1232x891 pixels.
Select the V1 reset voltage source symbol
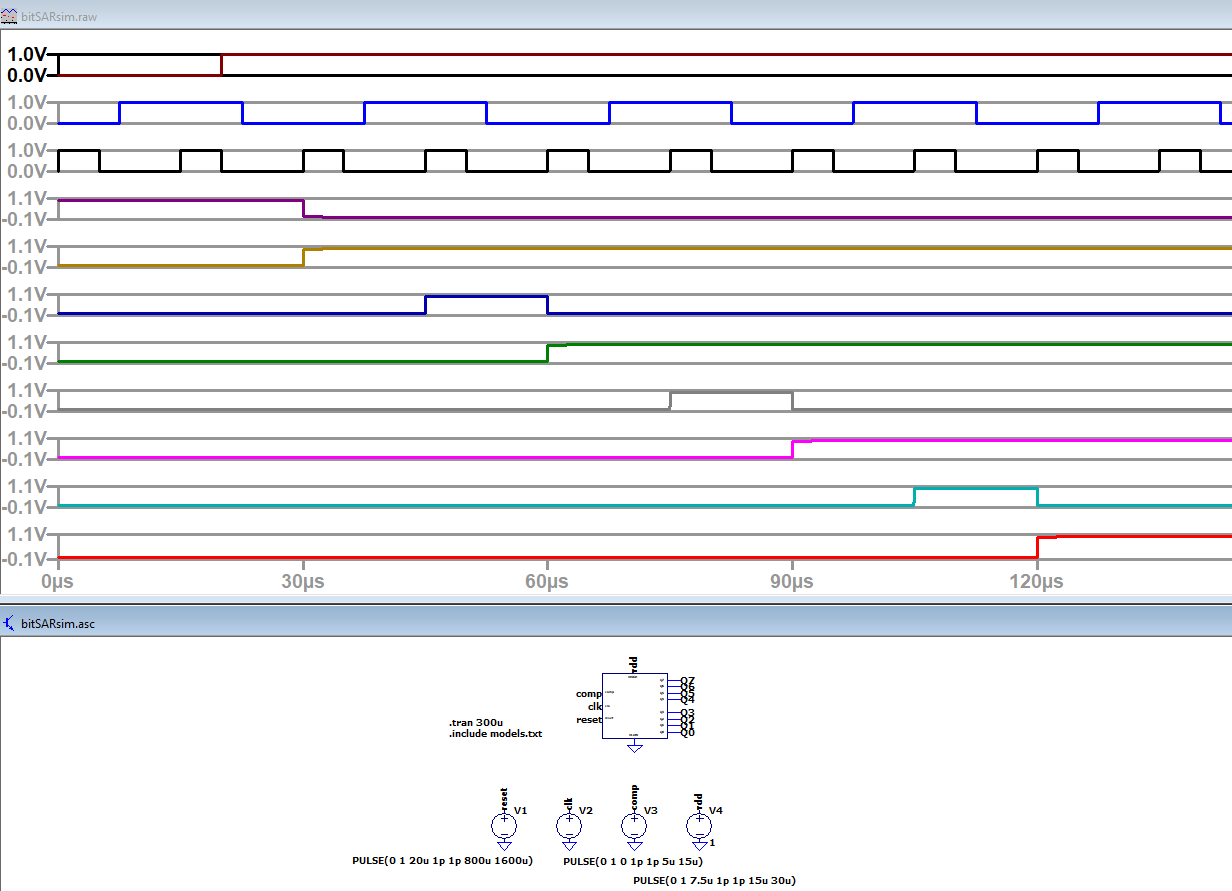pos(504,825)
